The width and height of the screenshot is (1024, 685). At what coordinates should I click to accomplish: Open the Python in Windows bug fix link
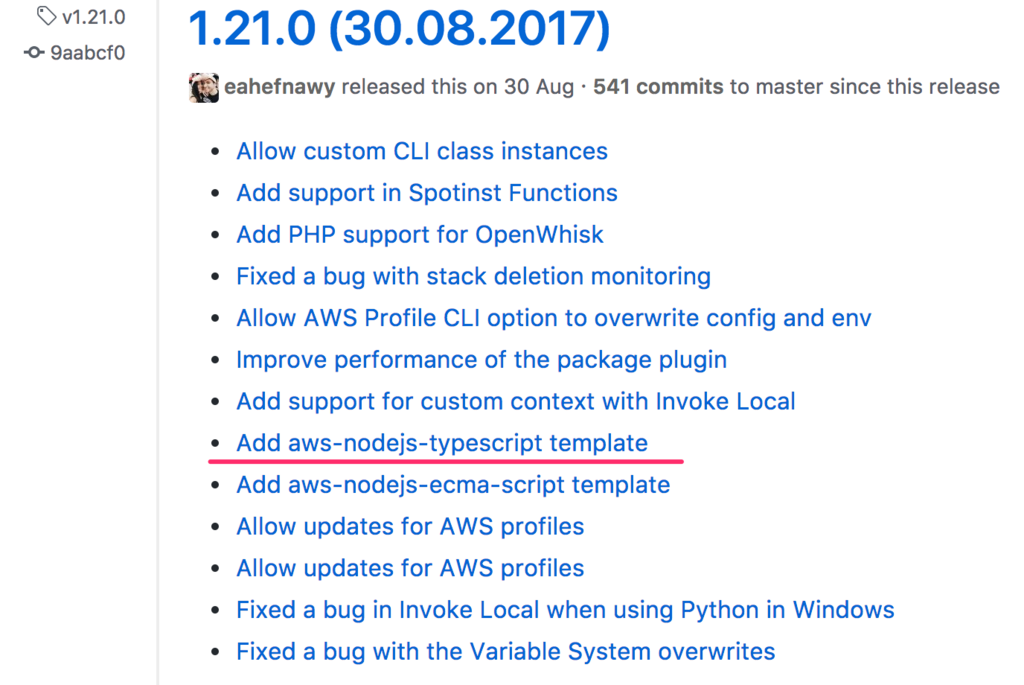point(565,609)
